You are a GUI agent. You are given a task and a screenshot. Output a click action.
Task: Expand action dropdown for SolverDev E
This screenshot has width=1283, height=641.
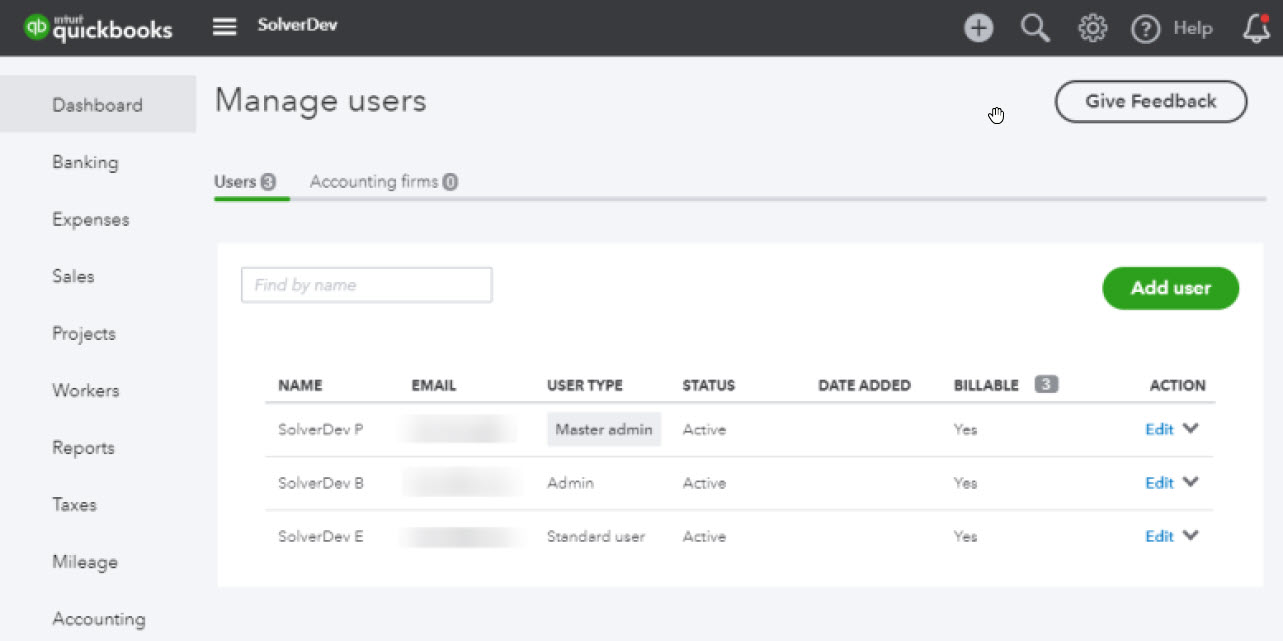(1190, 535)
